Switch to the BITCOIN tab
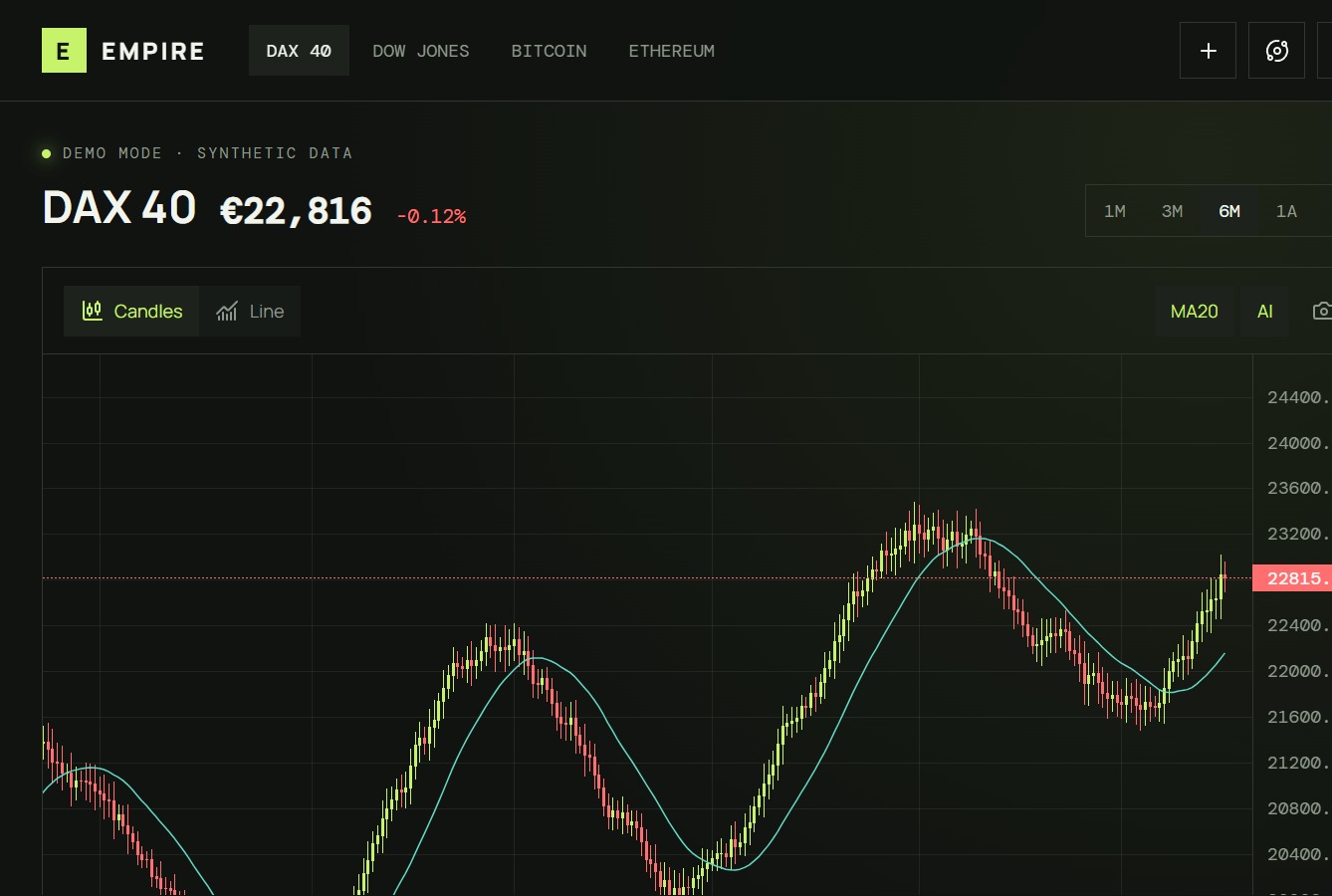Viewport: 1332px width, 896px height. 549,51
